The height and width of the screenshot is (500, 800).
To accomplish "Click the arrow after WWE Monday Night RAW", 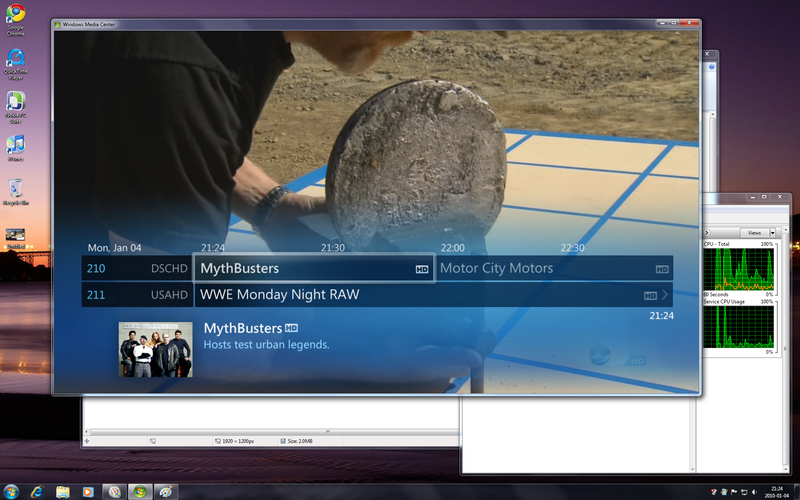I will coord(665,294).
